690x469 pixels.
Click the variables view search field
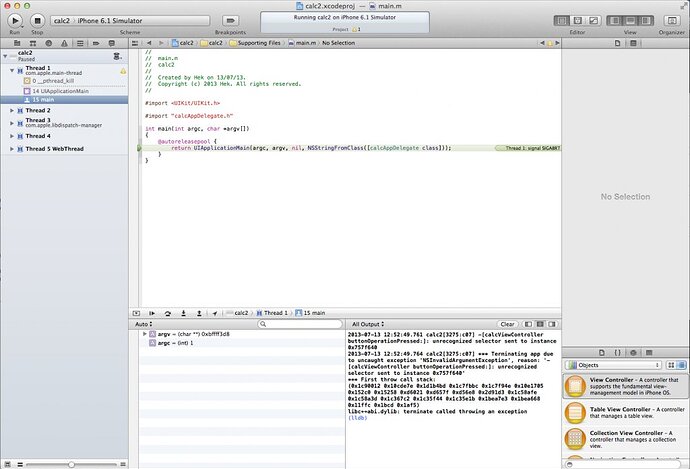click(x=300, y=325)
